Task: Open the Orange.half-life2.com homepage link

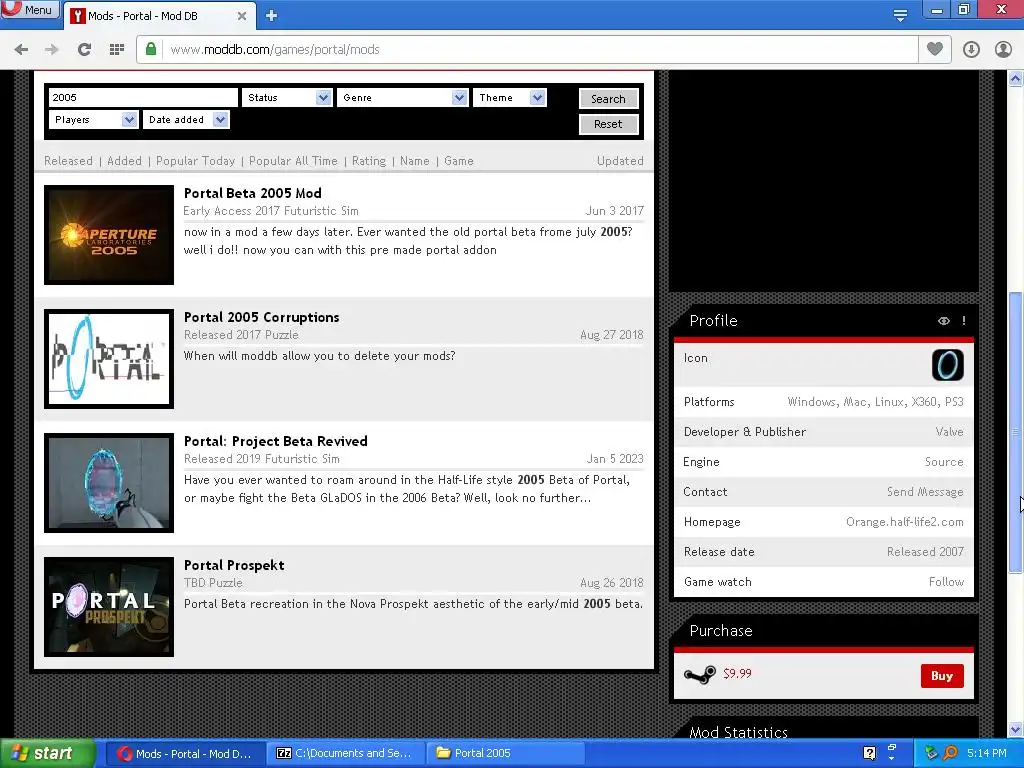Action: coord(905,522)
